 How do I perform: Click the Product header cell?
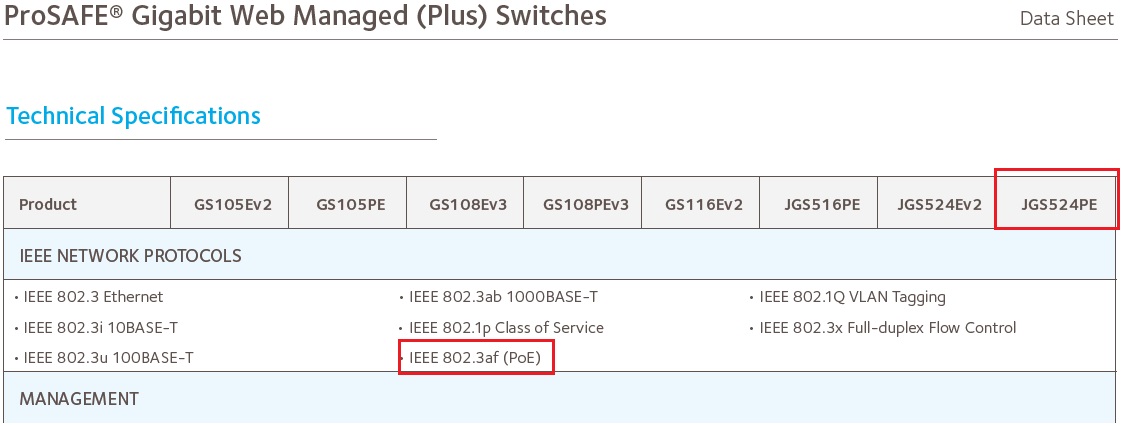tap(87, 204)
